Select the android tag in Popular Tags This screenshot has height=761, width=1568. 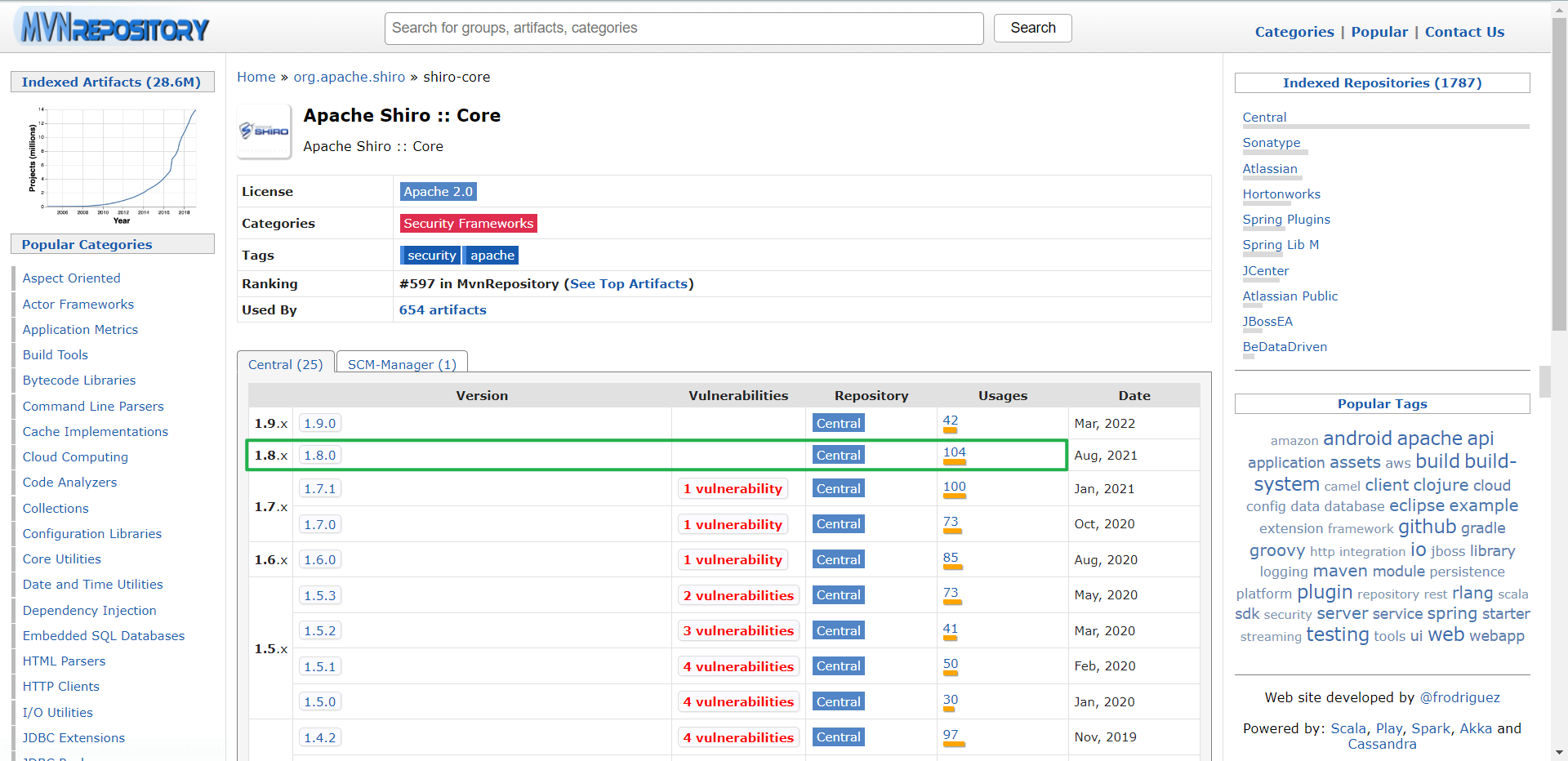(x=1357, y=438)
